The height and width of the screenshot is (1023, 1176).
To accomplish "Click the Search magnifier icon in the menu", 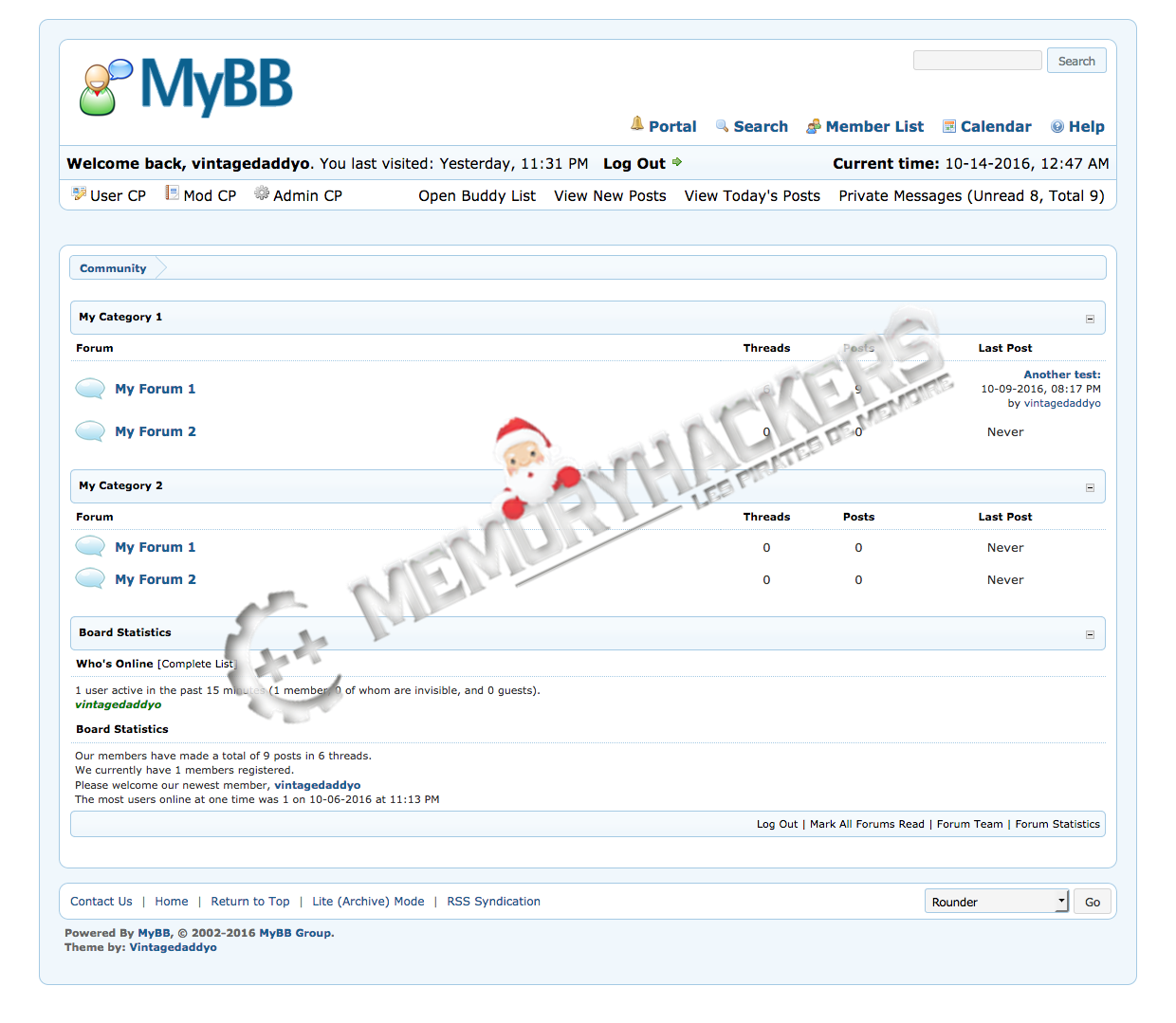I will click(x=723, y=126).
